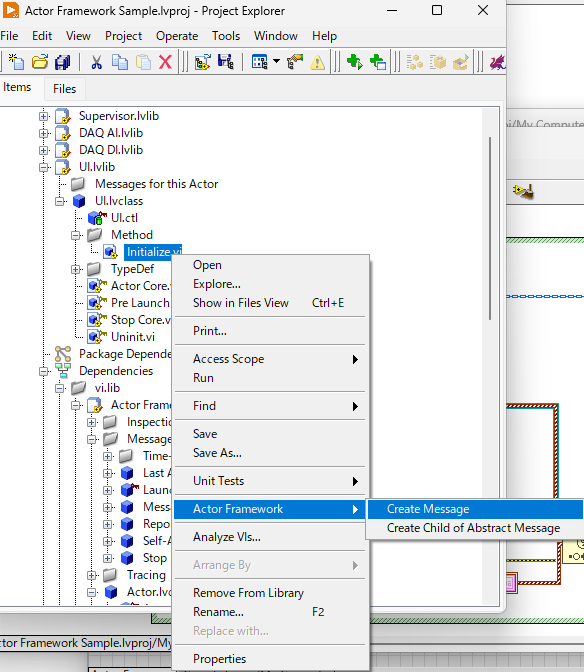
Task: Click the UI.ctl control icon
Action: pos(97,218)
